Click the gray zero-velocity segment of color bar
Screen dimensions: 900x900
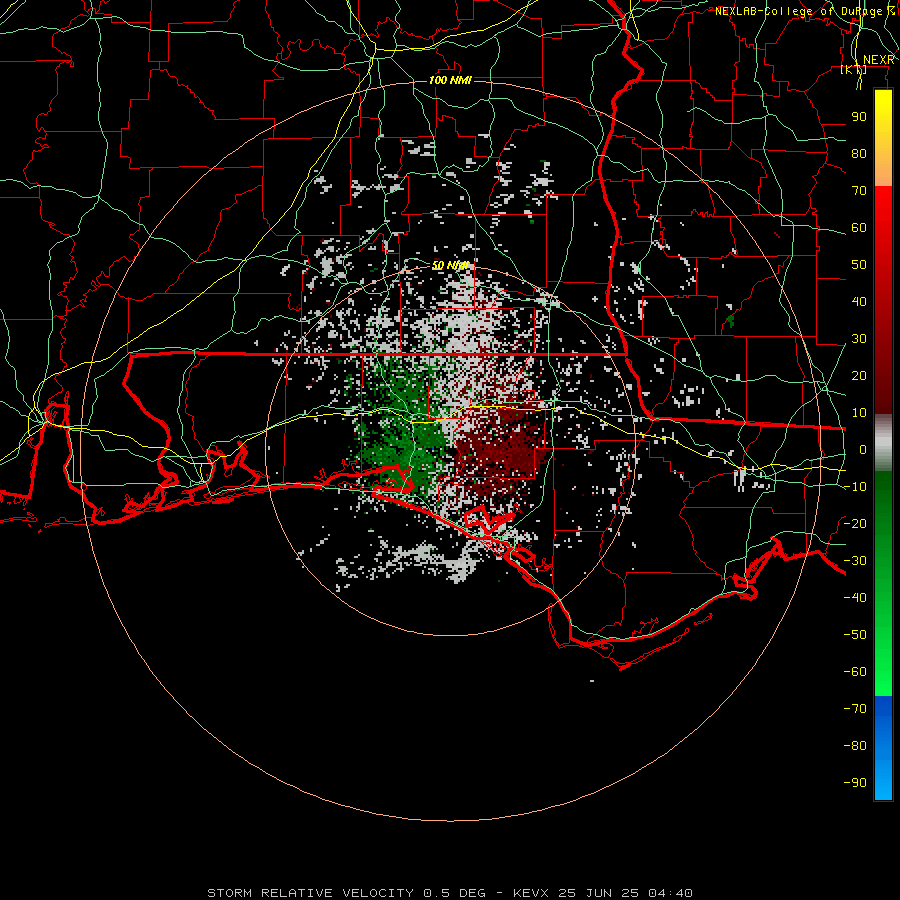point(883,443)
